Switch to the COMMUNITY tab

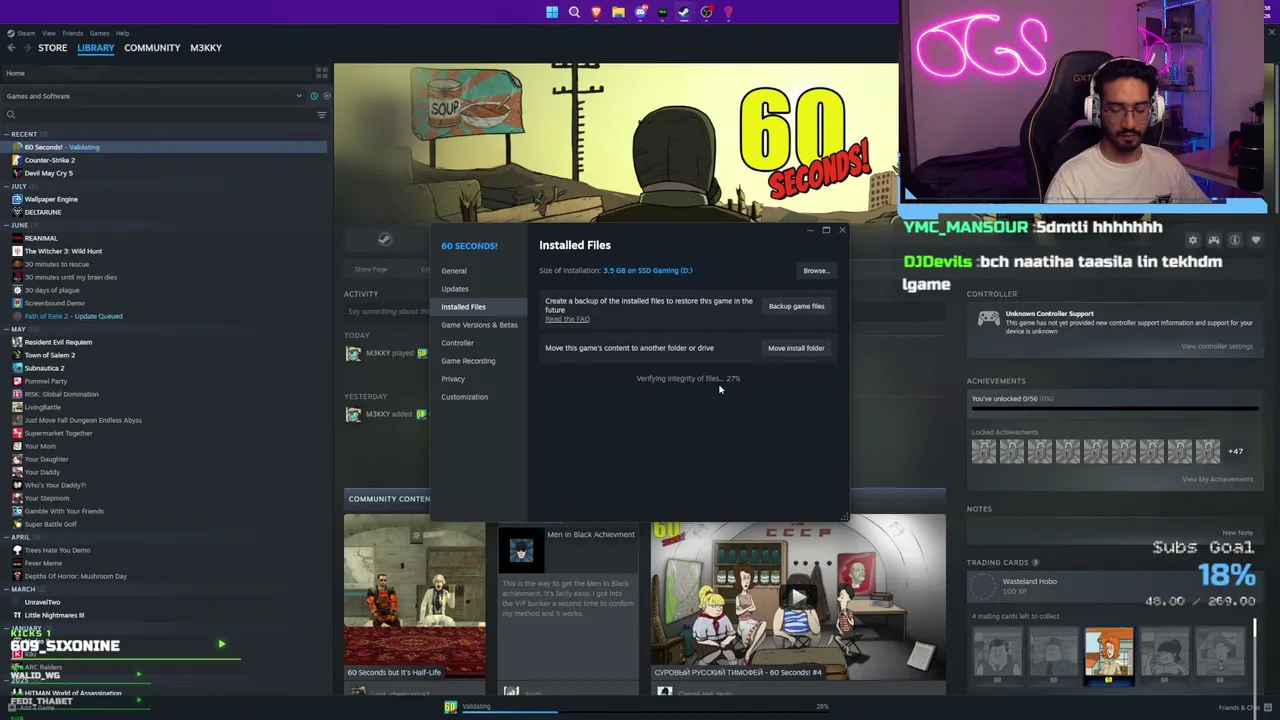(x=152, y=48)
